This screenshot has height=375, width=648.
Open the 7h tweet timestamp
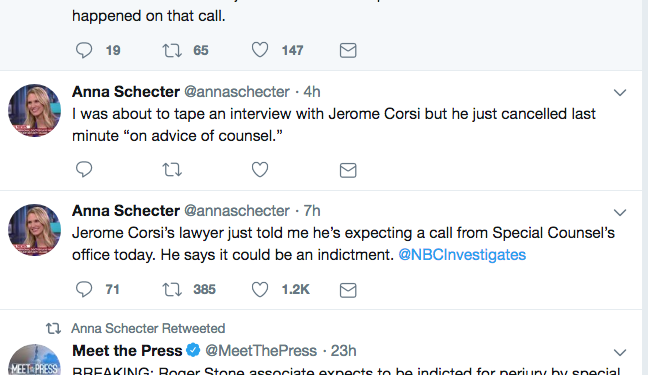click(x=312, y=211)
